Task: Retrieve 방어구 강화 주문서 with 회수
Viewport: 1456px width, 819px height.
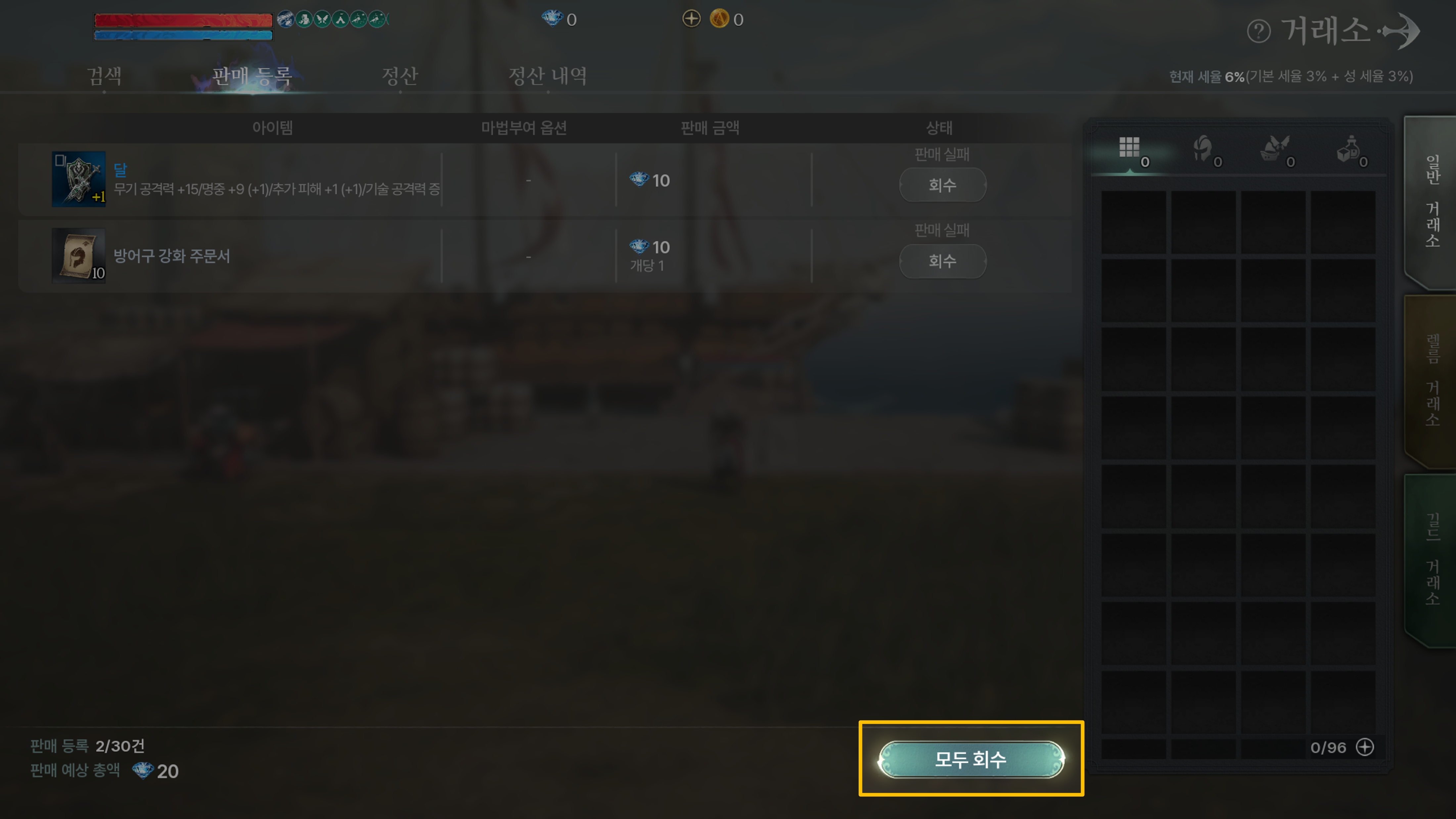Action: [942, 261]
